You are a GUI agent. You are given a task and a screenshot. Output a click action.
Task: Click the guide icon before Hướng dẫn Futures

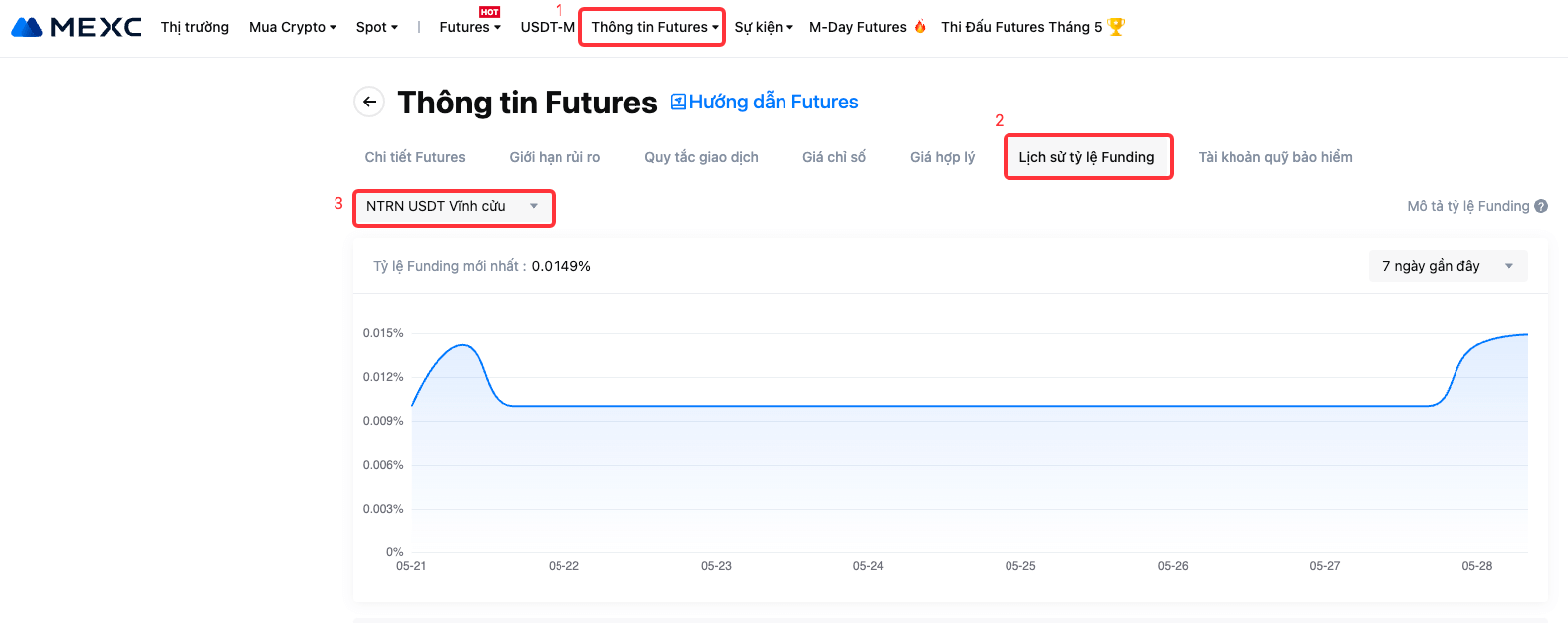tap(678, 102)
